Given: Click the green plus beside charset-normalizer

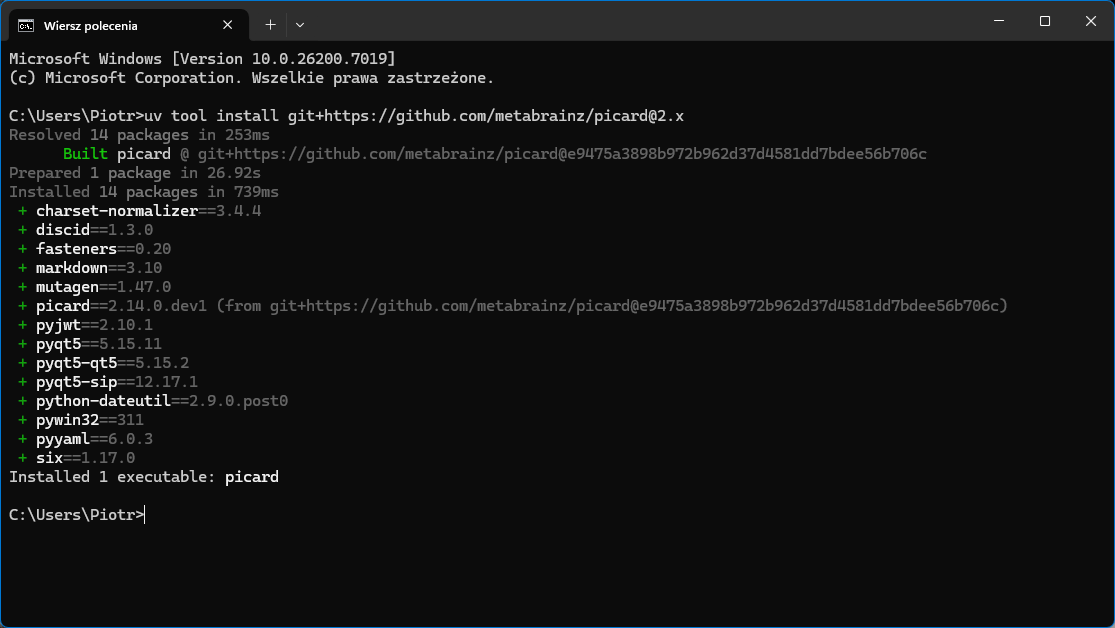Looking at the screenshot, I should pyautogui.click(x=22, y=211).
